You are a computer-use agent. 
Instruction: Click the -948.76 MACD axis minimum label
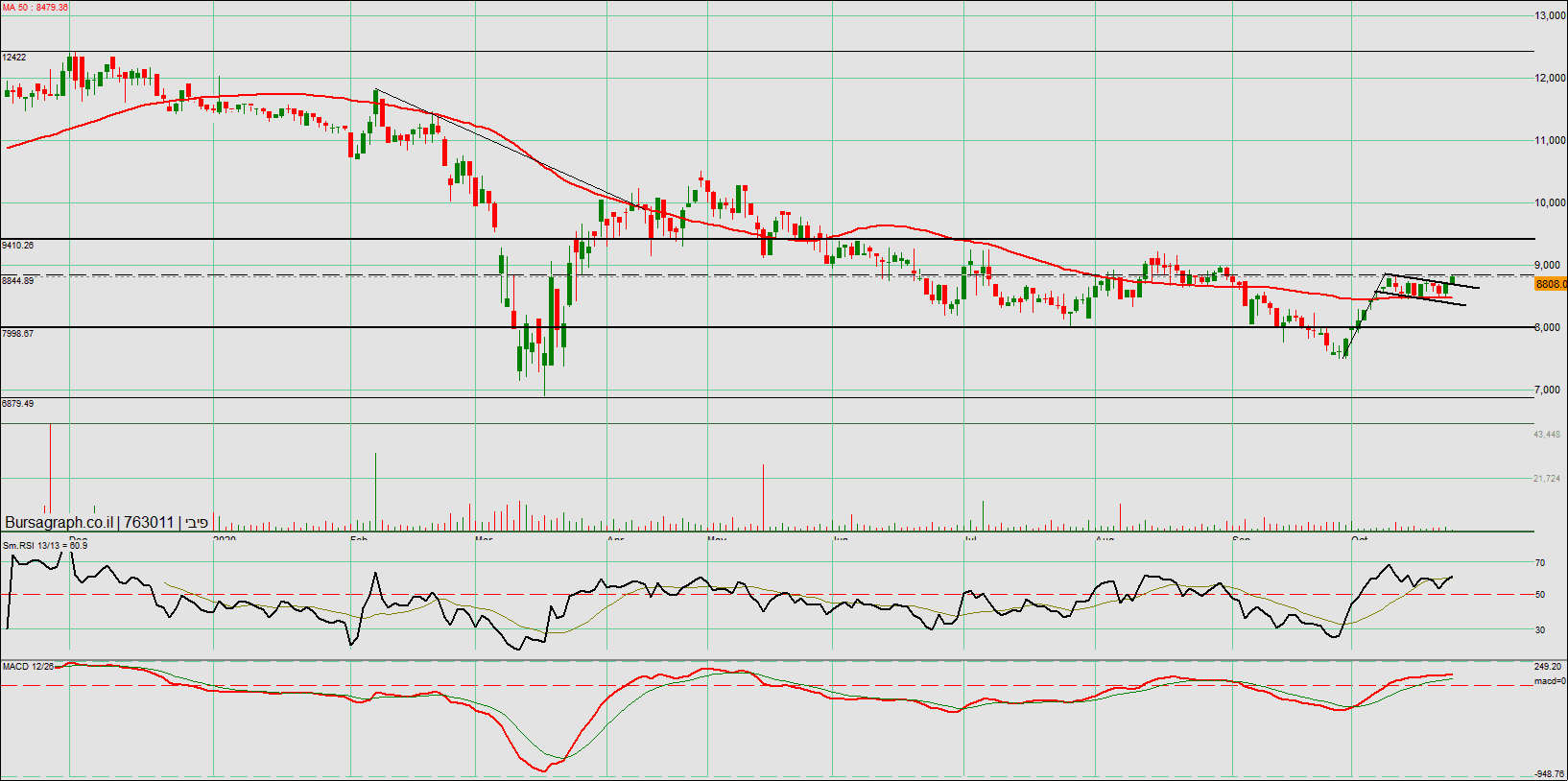1549,773
